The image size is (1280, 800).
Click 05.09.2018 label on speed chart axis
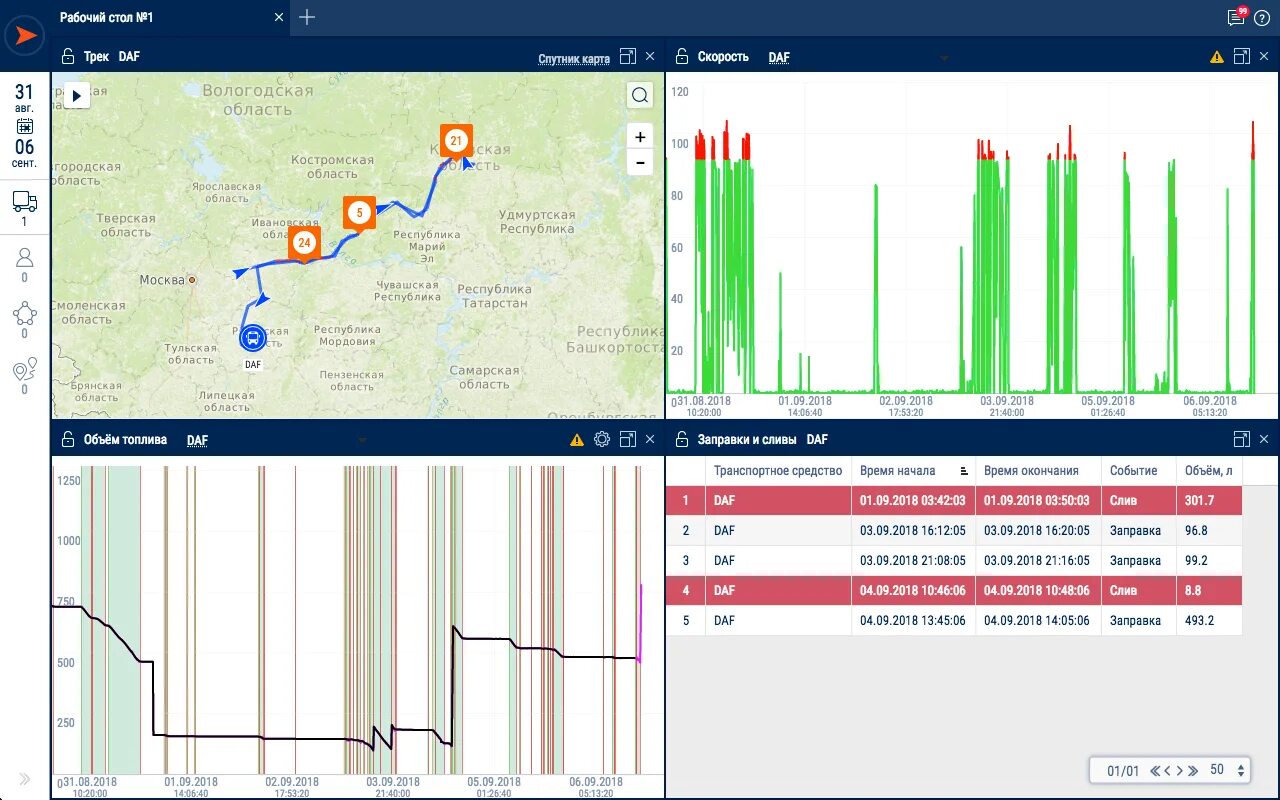click(1110, 401)
